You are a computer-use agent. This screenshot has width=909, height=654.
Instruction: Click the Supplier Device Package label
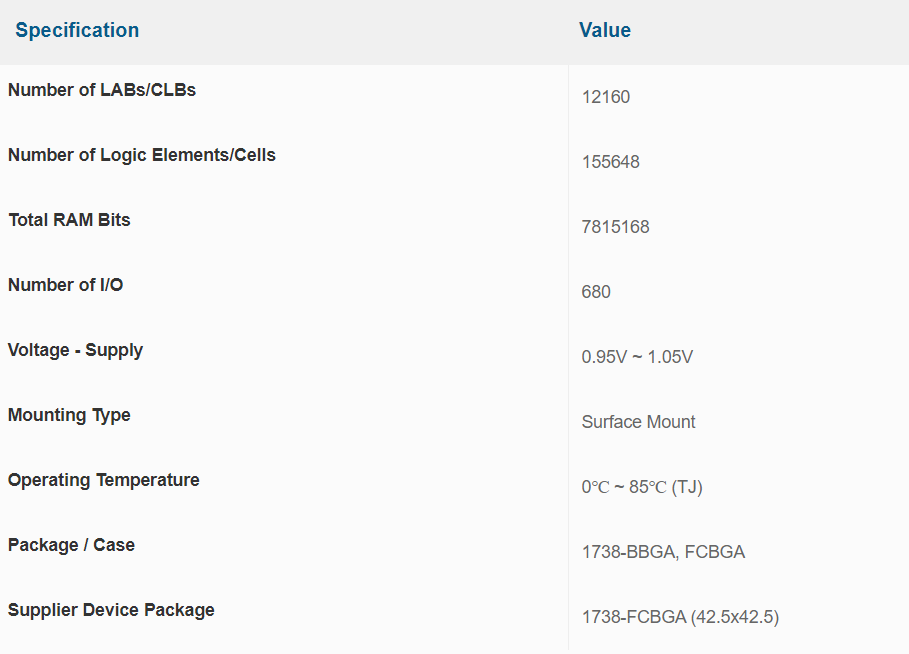click(111, 610)
